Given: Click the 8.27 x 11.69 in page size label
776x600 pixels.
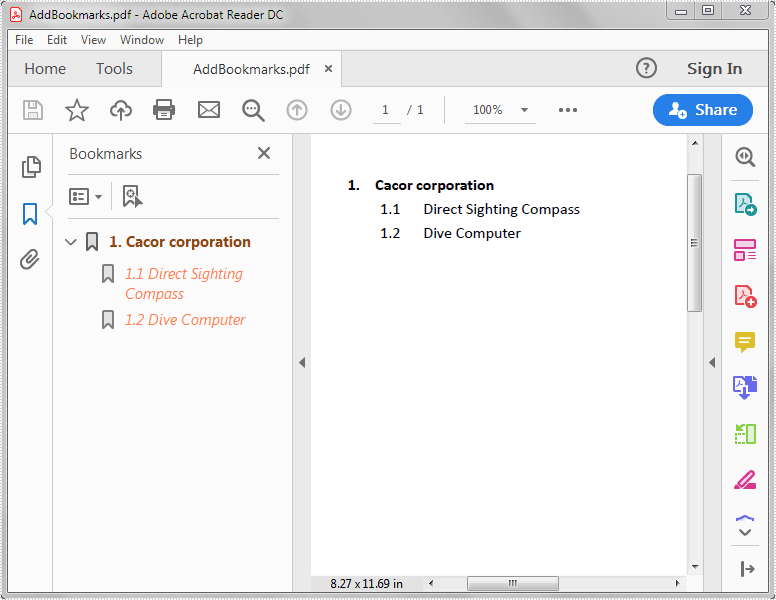Looking at the screenshot, I should 367,584.
